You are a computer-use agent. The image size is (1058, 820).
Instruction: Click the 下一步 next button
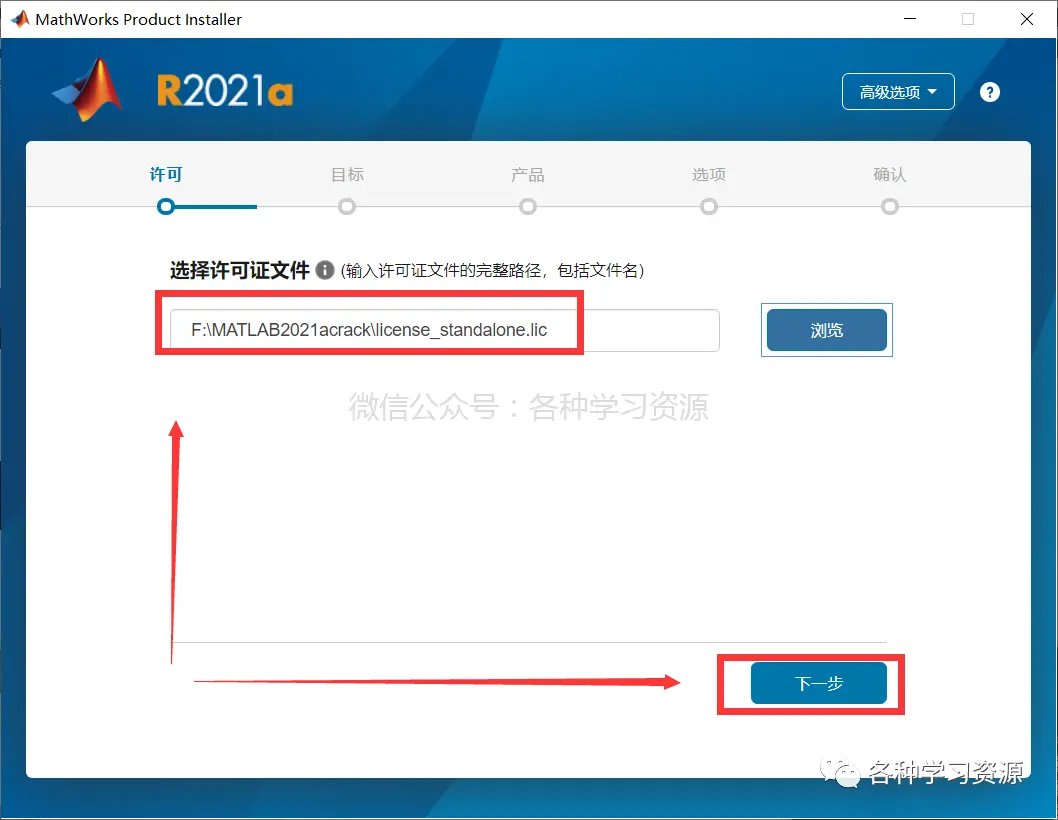(x=818, y=683)
